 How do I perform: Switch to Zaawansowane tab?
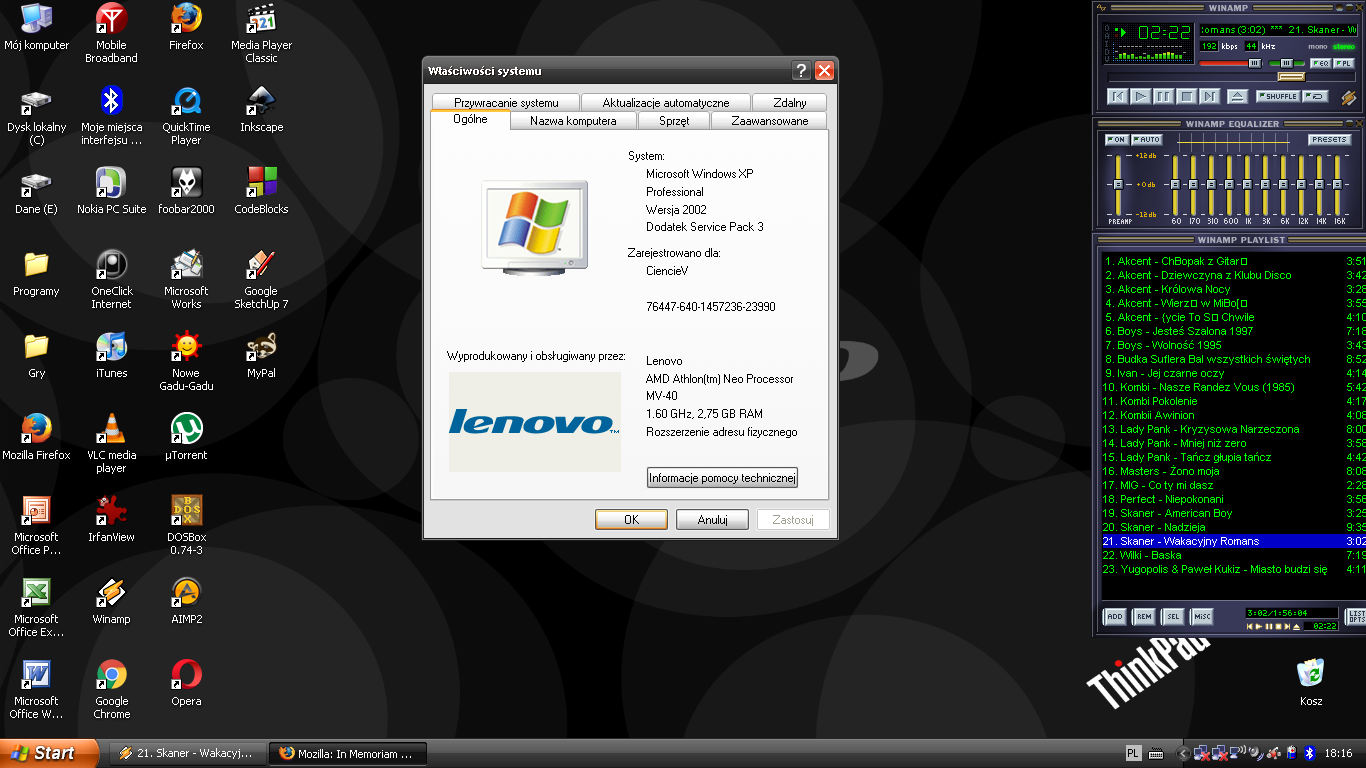tap(769, 121)
